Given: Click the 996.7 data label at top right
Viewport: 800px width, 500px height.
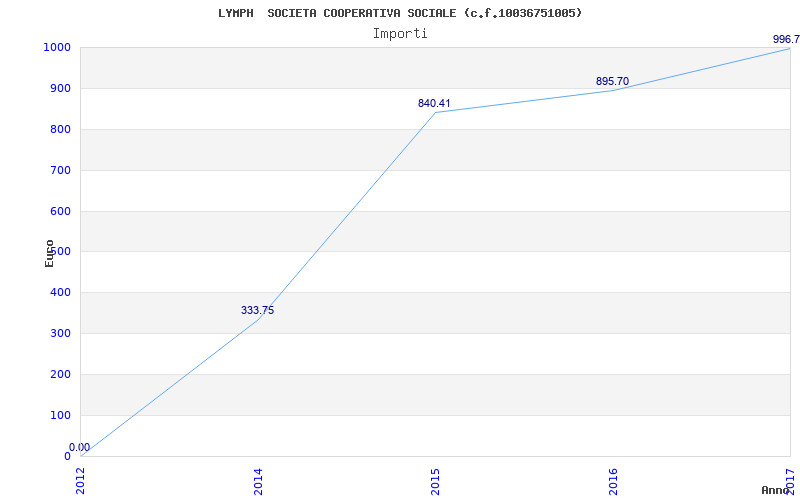Looking at the screenshot, I should click(785, 39).
